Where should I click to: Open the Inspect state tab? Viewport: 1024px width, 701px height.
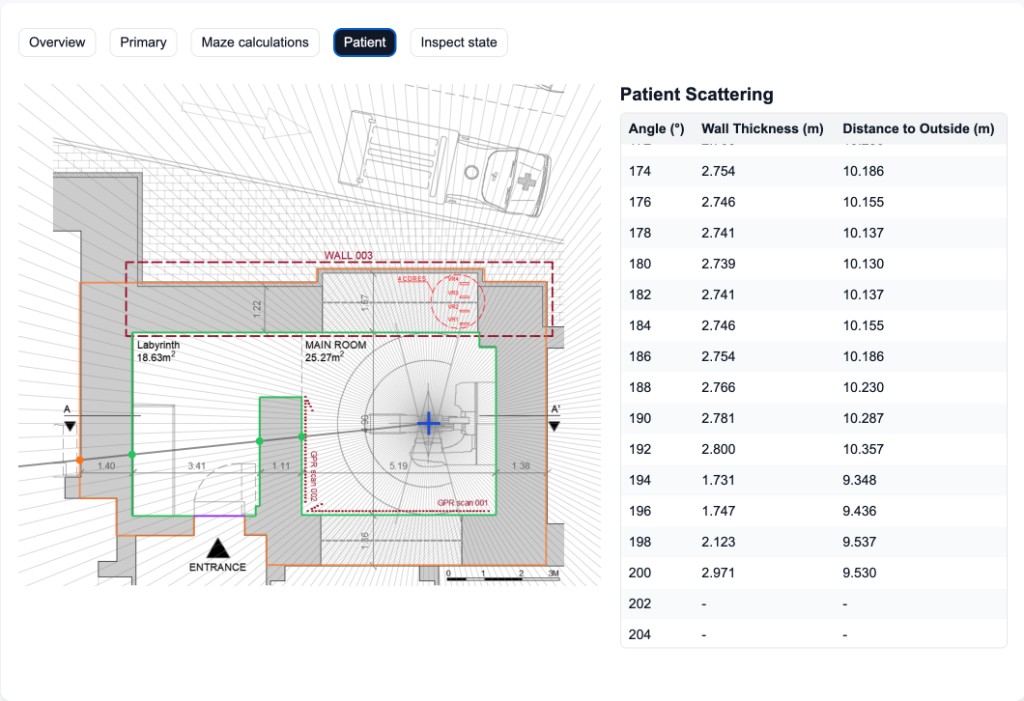(x=458, y=42)
